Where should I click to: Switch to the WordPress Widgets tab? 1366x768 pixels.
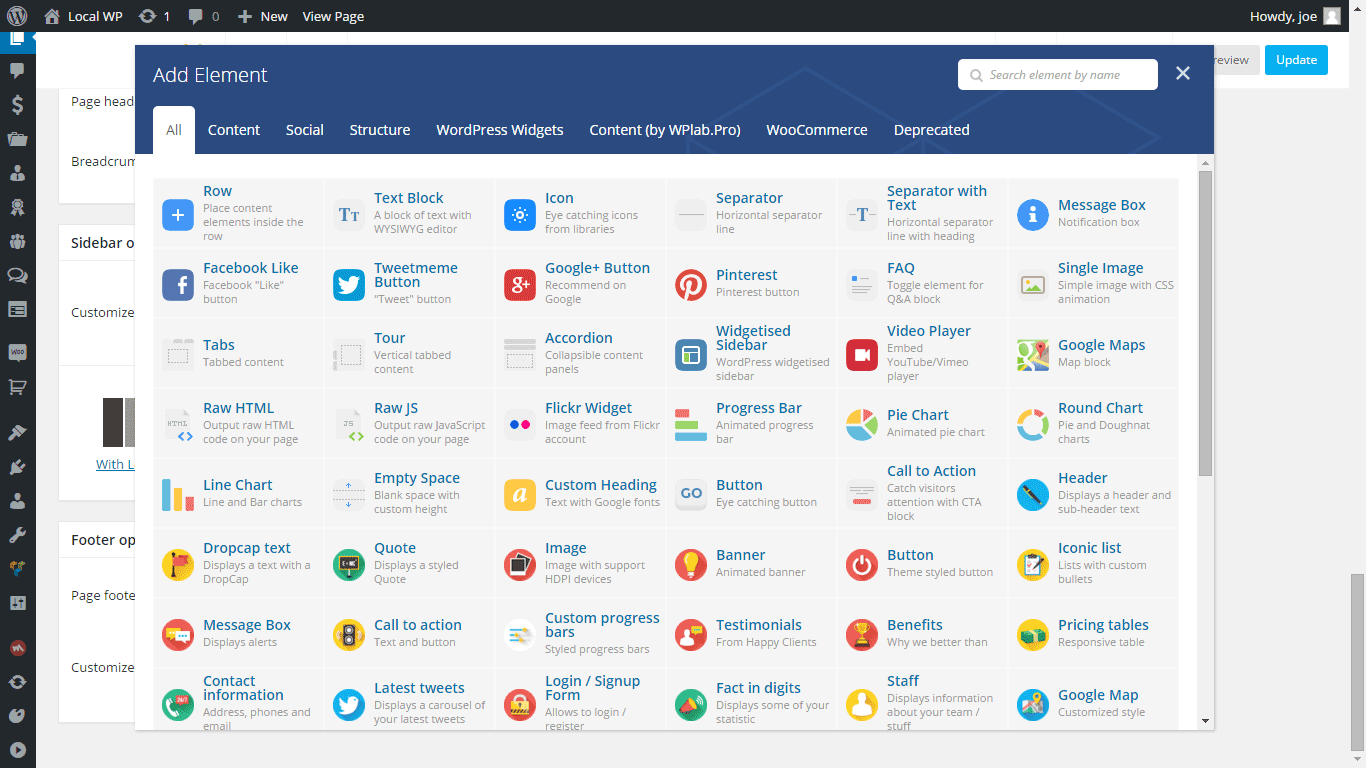(500, 130)
